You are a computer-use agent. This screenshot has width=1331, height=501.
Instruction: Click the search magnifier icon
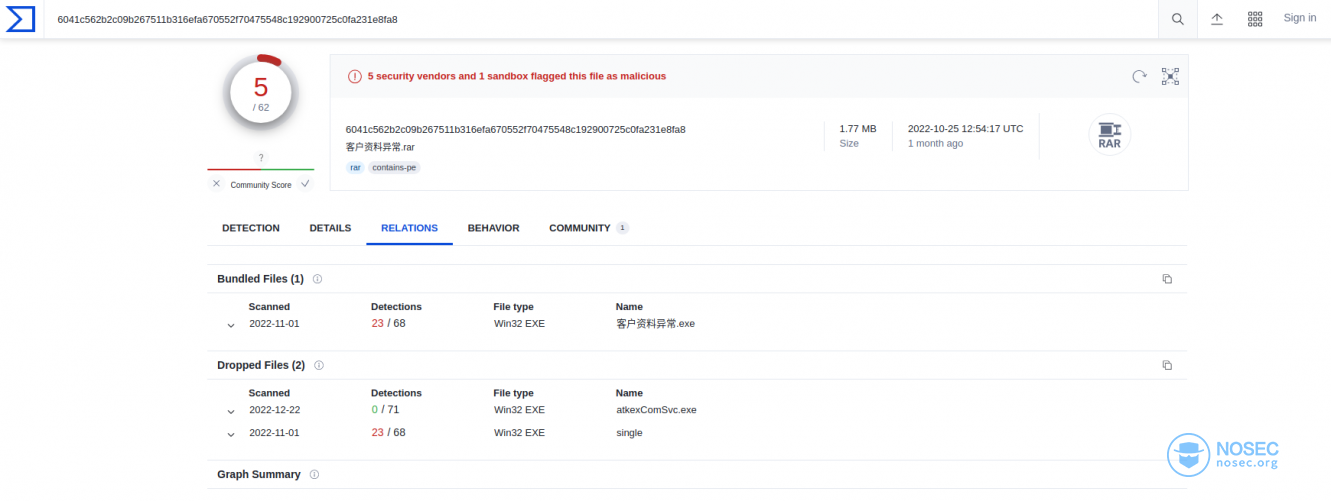(1178, 18)
